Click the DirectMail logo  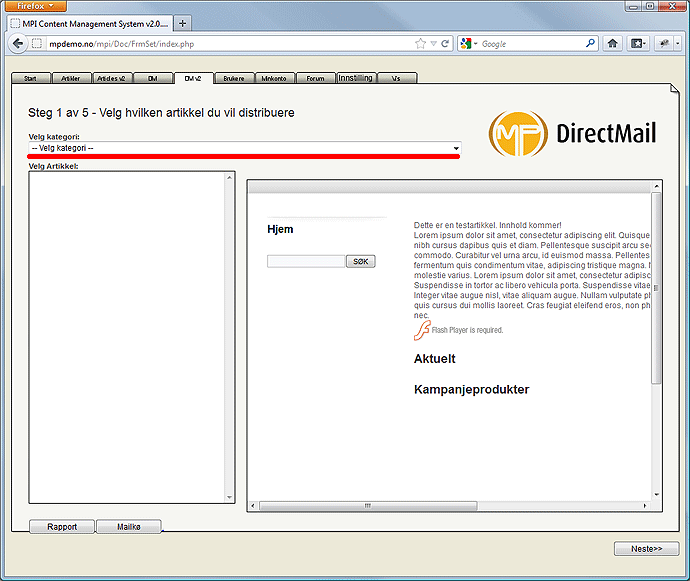[x=572, y=133]
